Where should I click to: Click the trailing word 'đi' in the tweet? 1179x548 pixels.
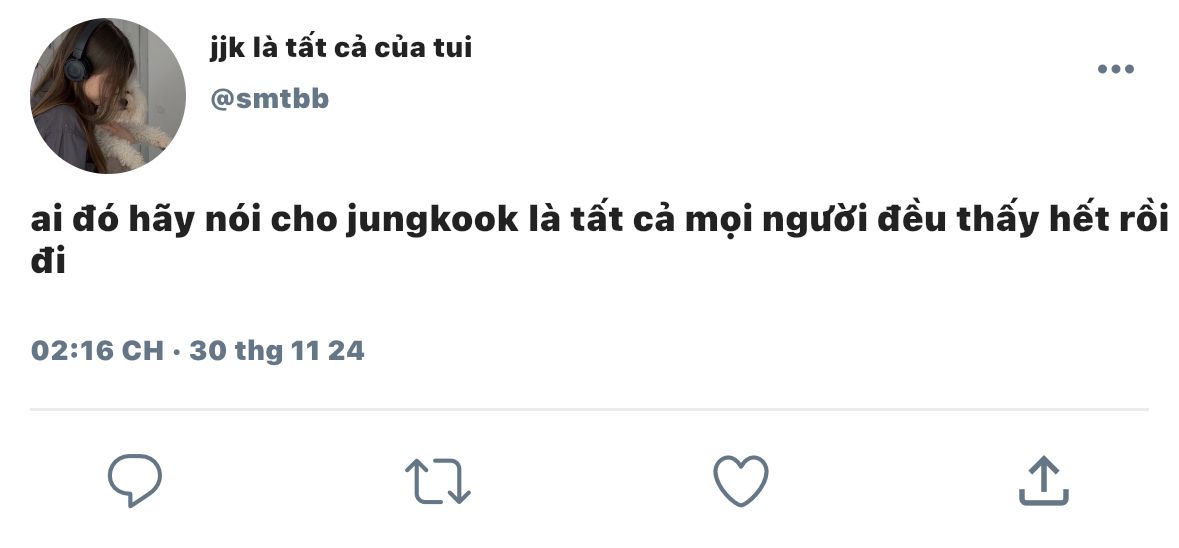pyautogui.click(x=48, y=262)
